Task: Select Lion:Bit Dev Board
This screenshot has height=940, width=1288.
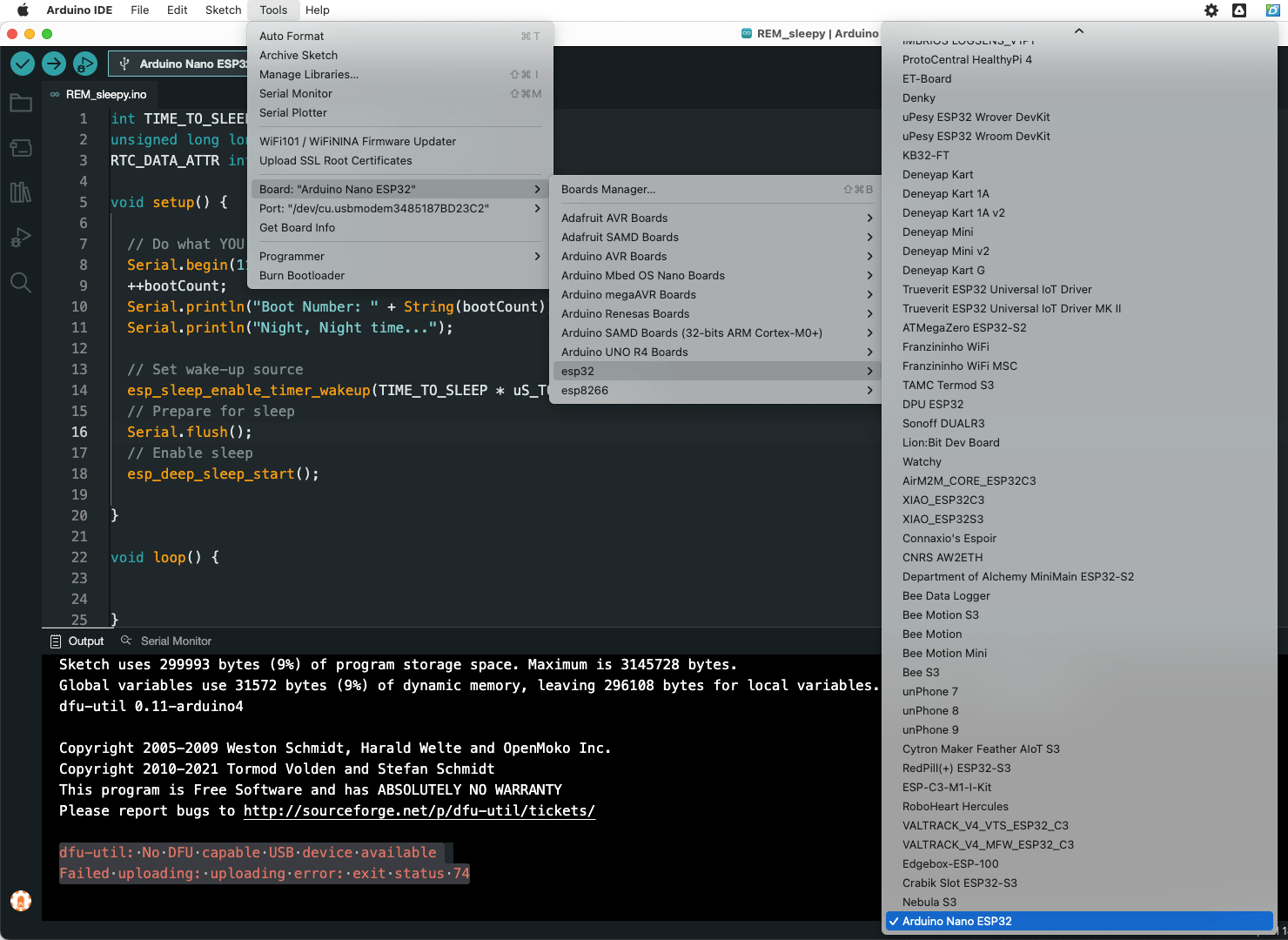Action: point(1079,442)
